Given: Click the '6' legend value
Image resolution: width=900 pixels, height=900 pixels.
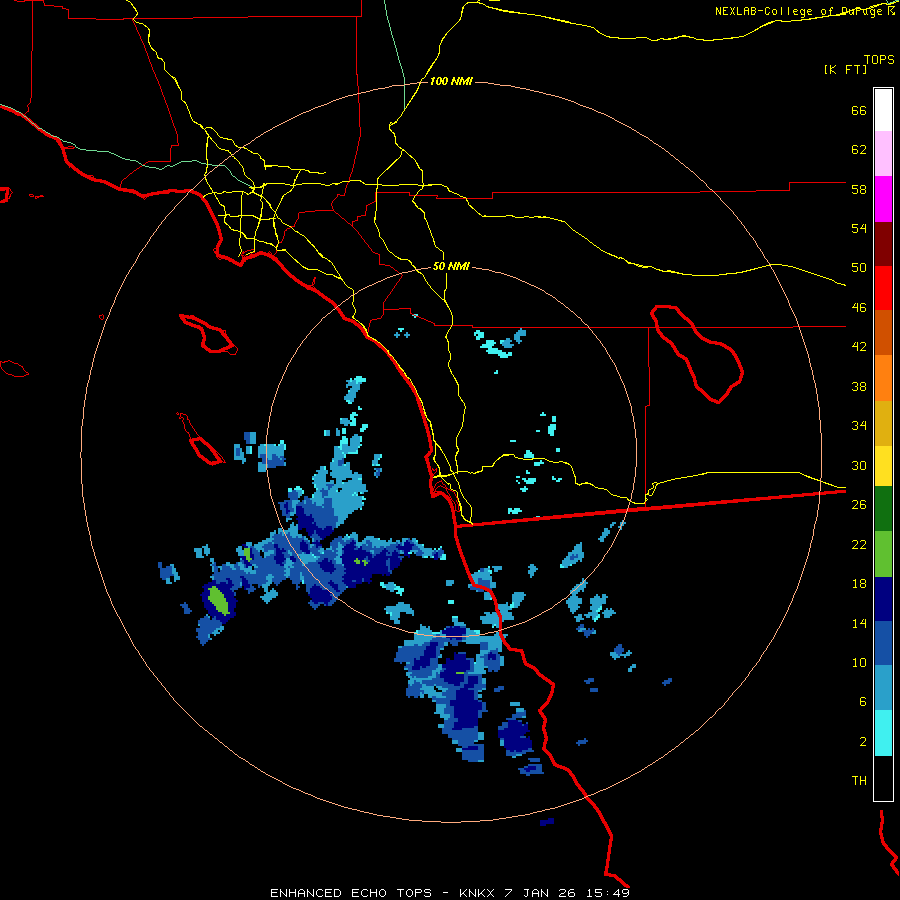Looking at the screenshot, I should pos(863,701).
